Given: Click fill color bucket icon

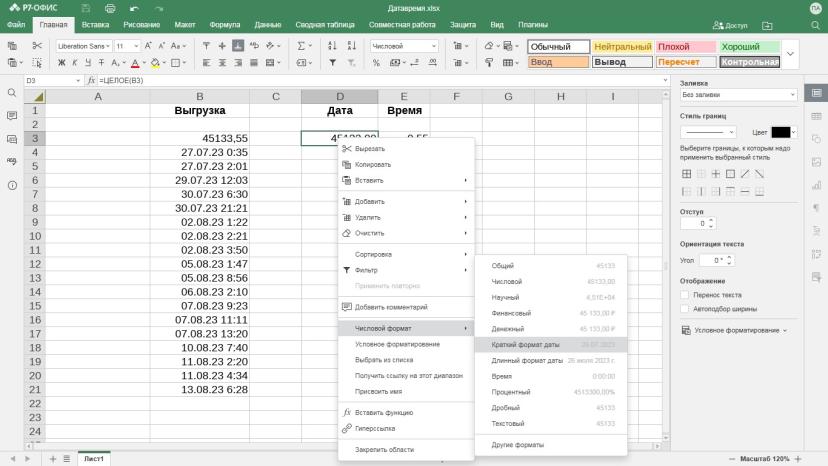Looking at the screenshot, I should click(x=155, y=63).
